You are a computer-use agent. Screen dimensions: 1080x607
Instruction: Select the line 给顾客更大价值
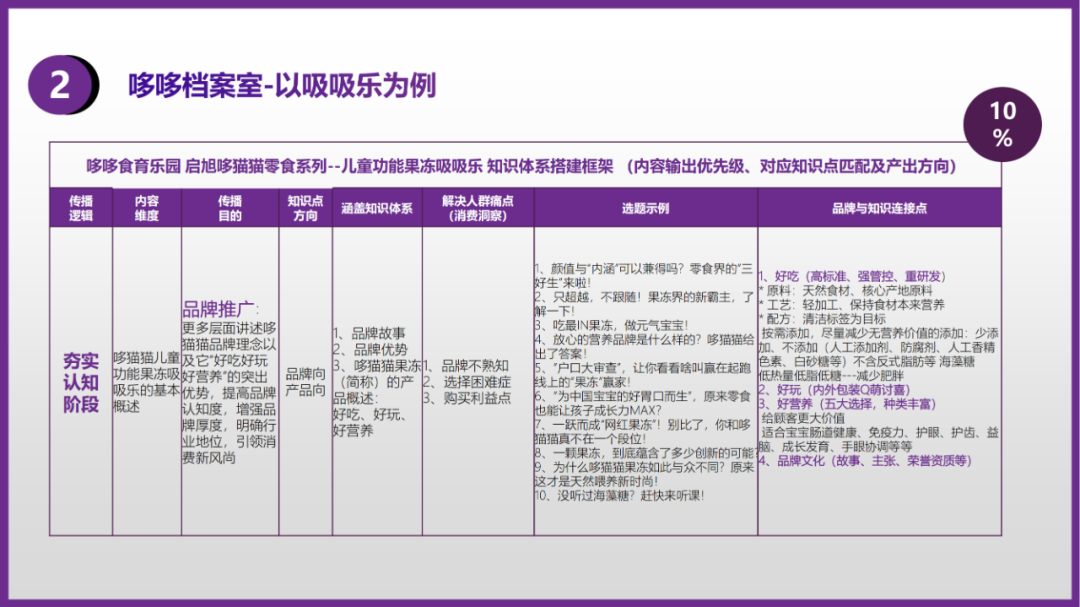click(803, 418)
